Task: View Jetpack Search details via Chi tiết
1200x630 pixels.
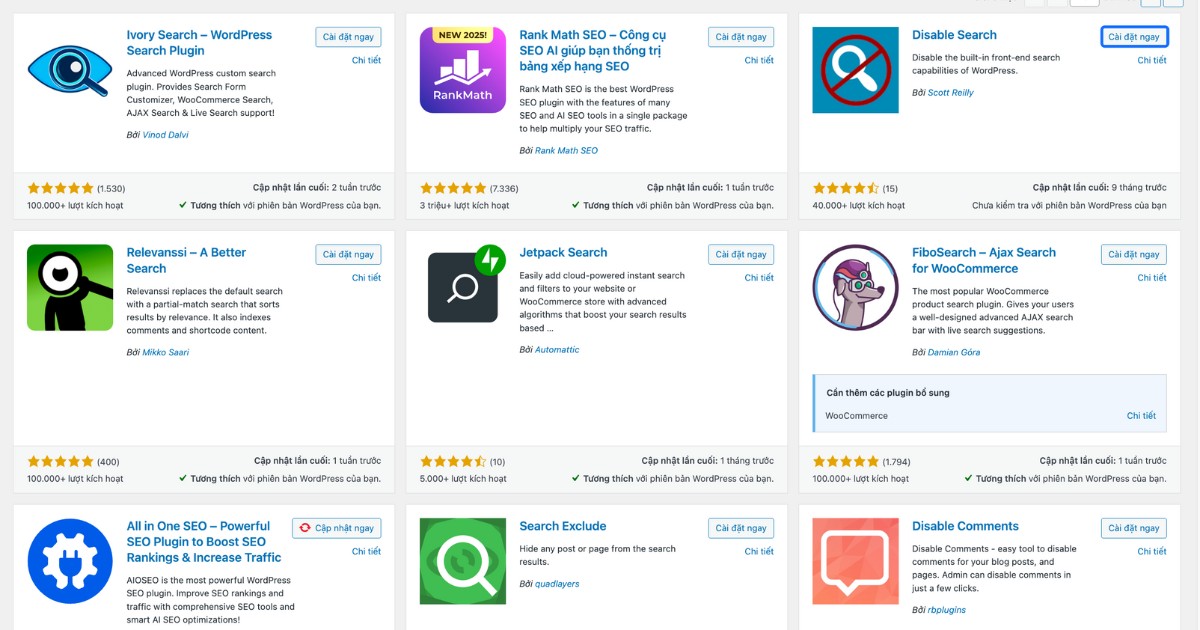Action: (761, 277)
